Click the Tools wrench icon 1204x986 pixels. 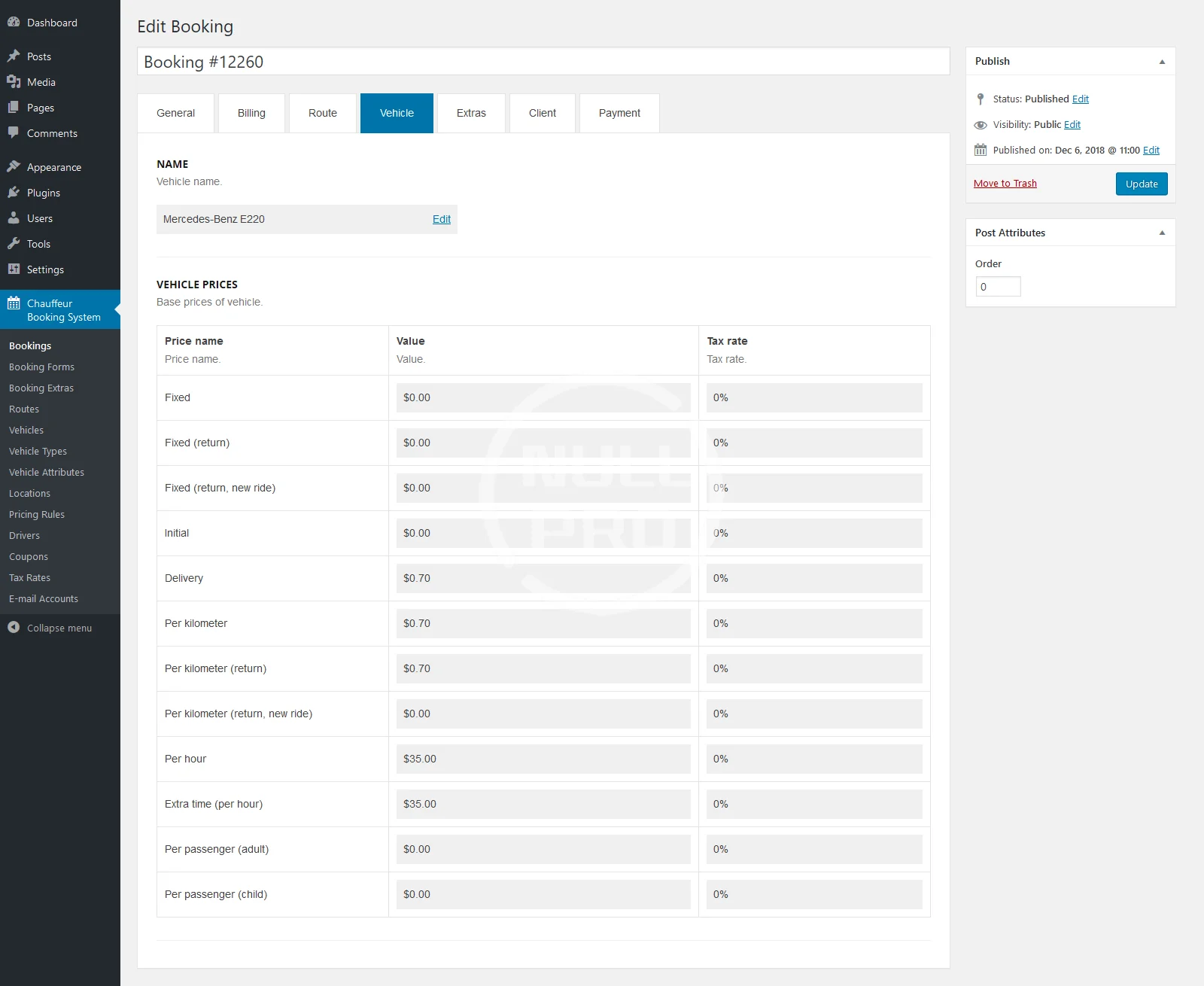click(14, 244)
